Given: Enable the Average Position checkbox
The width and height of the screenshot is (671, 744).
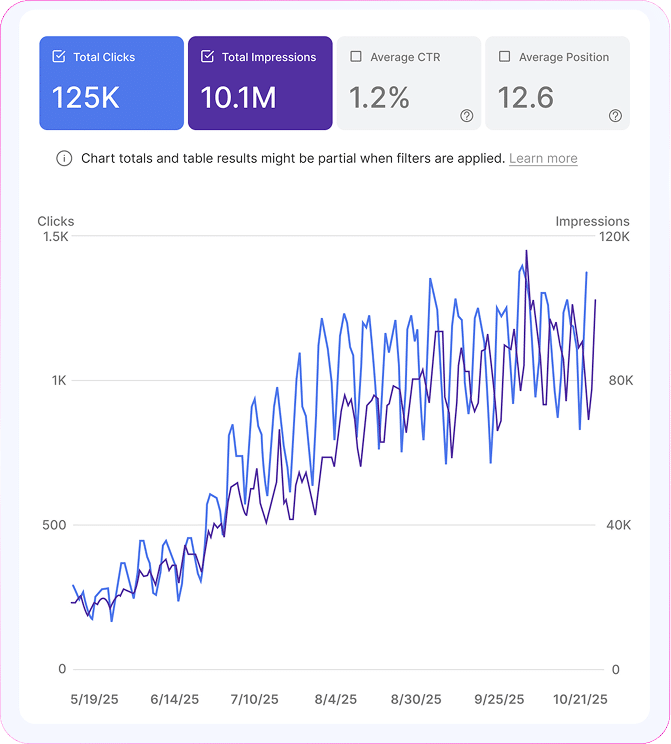Looking at the screenshot, I should [x=504, y=57].
